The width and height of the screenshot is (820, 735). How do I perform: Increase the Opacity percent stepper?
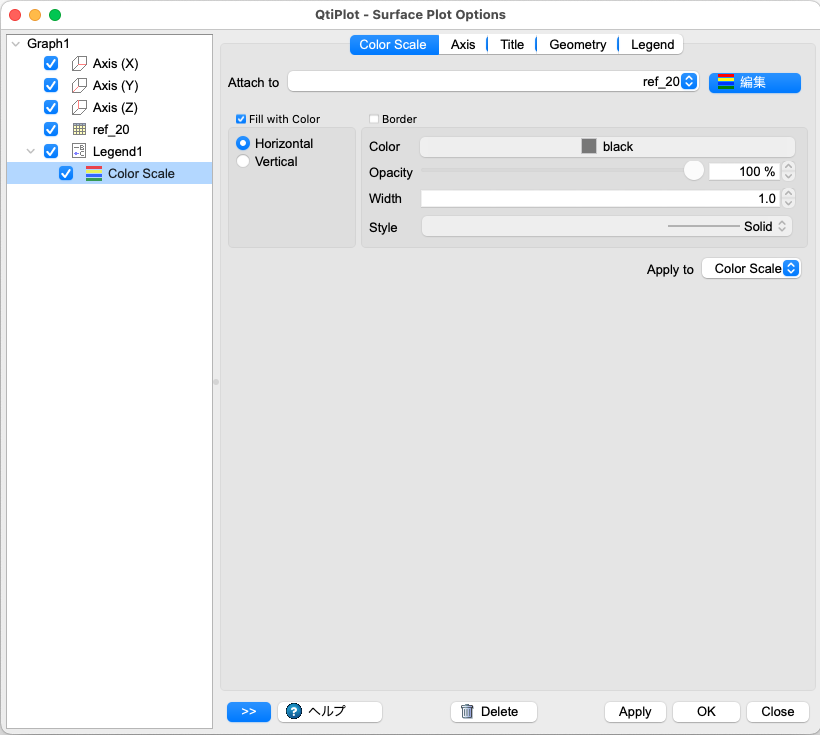coord(789,166)
